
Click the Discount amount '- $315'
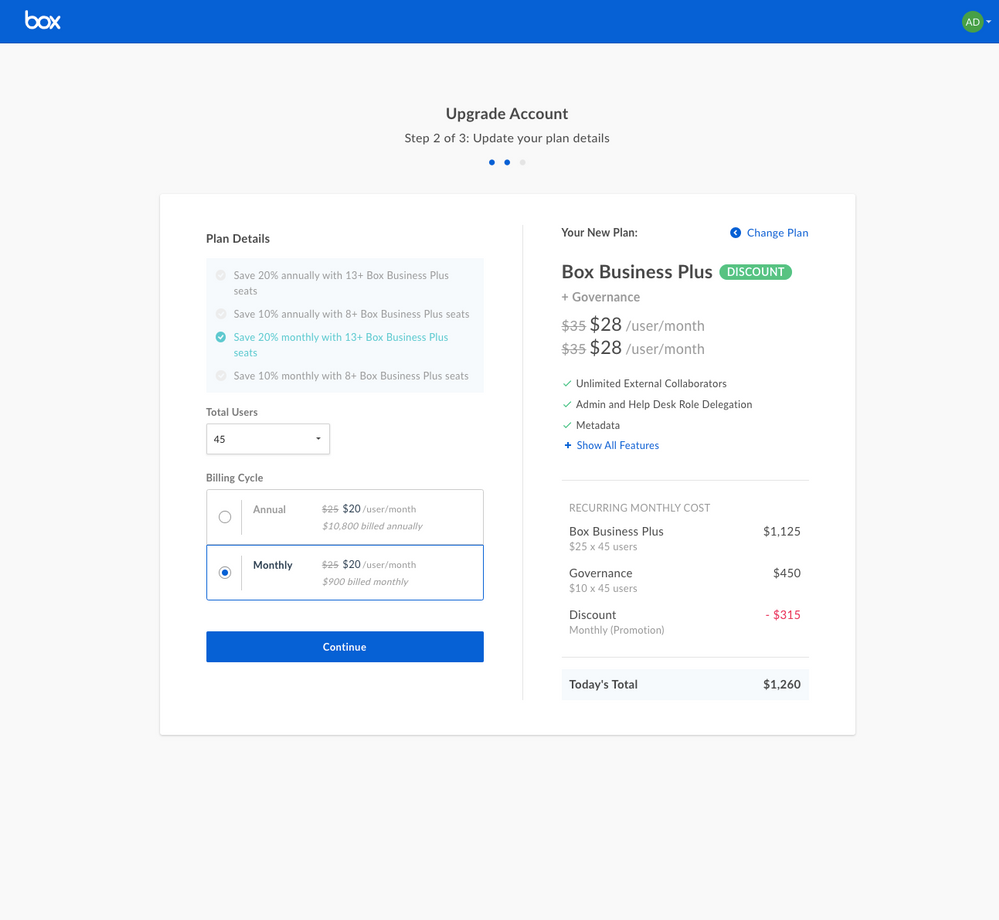tap(782, 615)
